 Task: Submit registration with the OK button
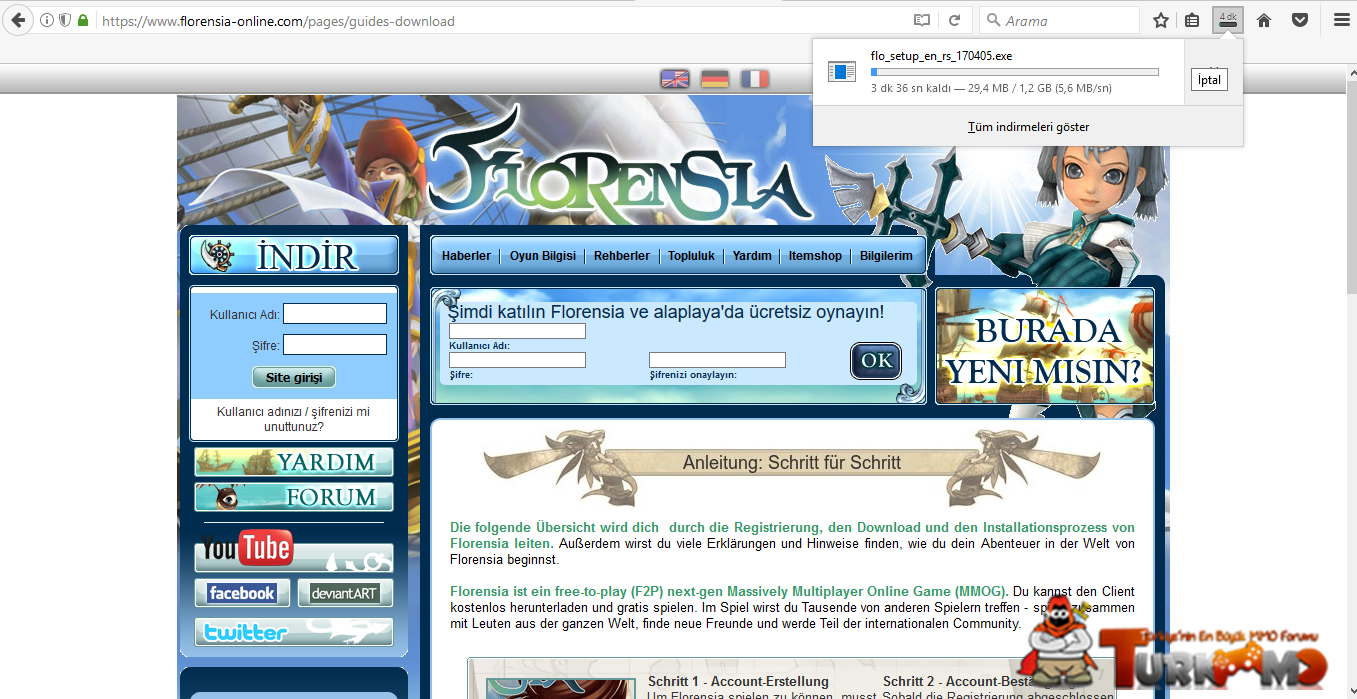tap(876, 361)
